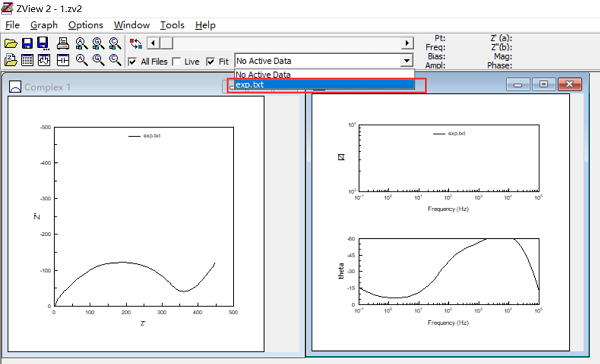Screen dimensions: 600x364
Task: Open the data files folder icon with Z
Action: tap(11, 60)
